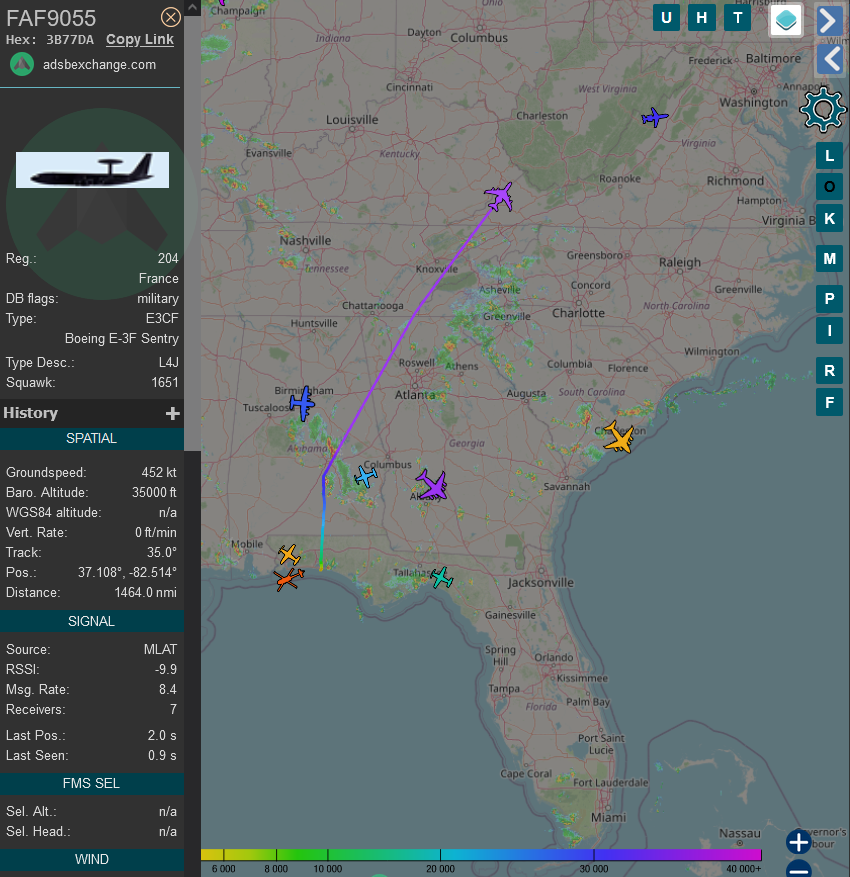Click the position value 37.108°, -82.514°
Viewport: 850px width, 877px height.
[x=127, y=573]
